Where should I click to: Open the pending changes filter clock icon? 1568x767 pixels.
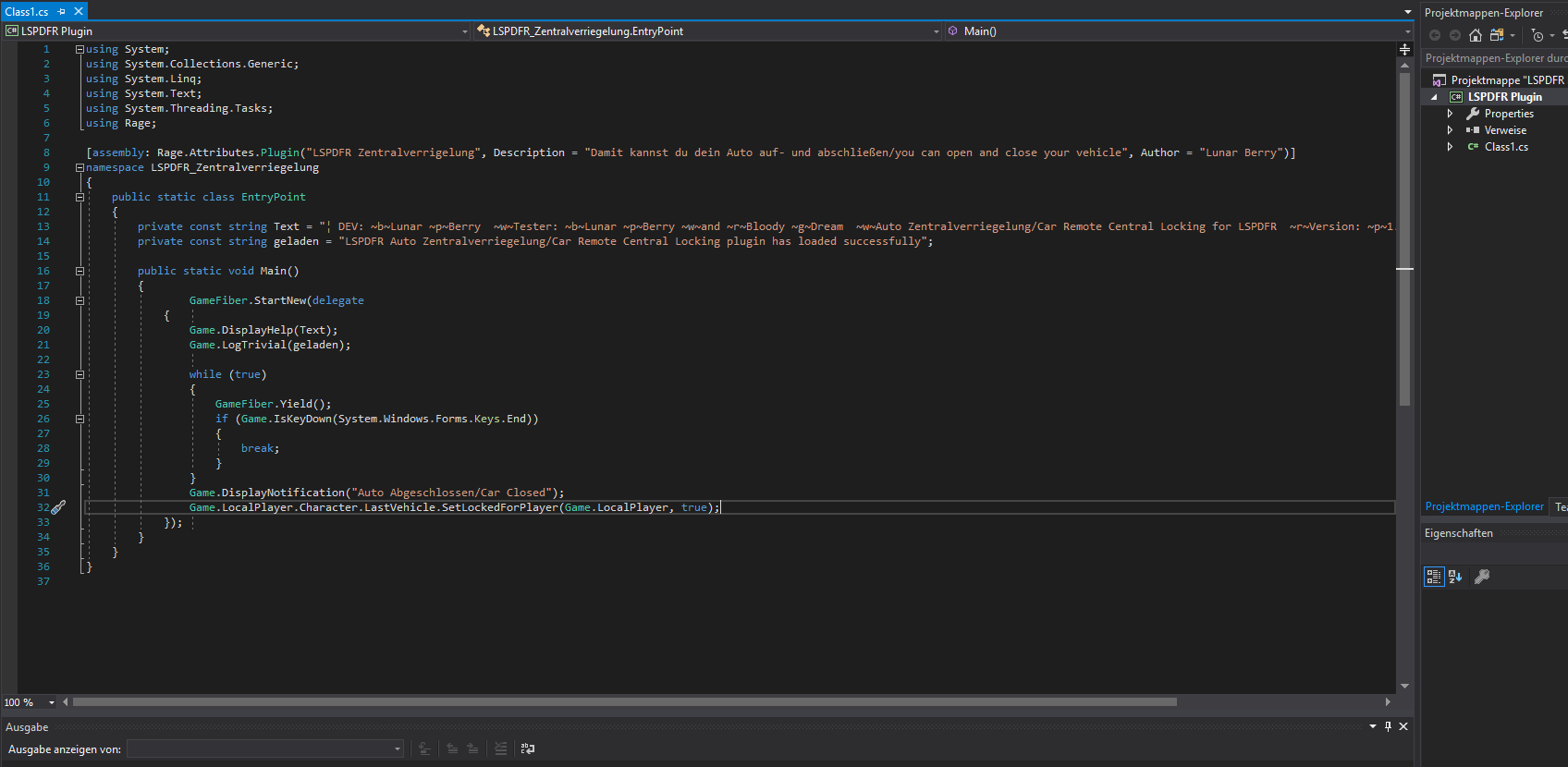pyautogui.click(x=1537, y=35)
